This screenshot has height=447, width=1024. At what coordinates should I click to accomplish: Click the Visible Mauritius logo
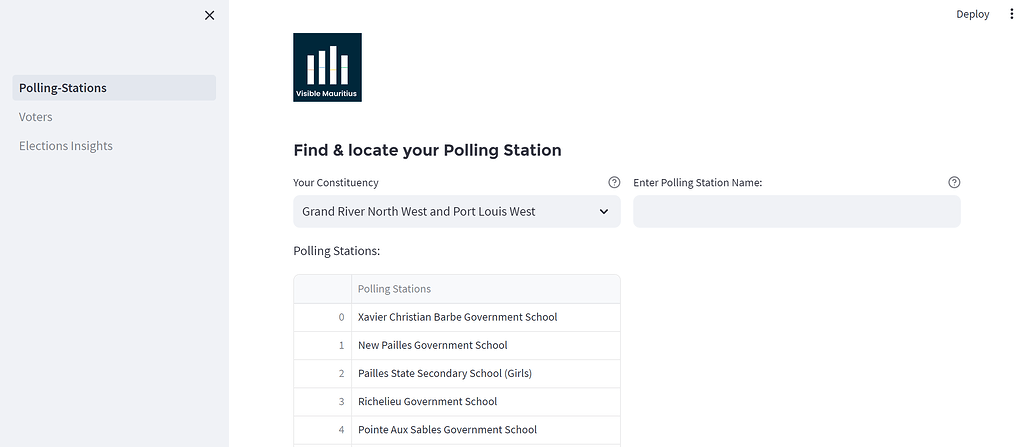point(327,67)
